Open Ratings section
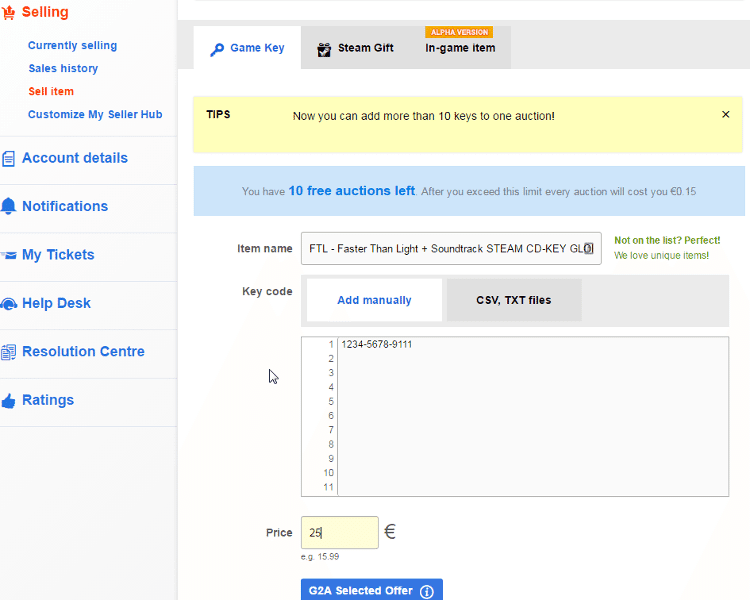The width and height of the screenshot is (750, 600). [48, 400]
